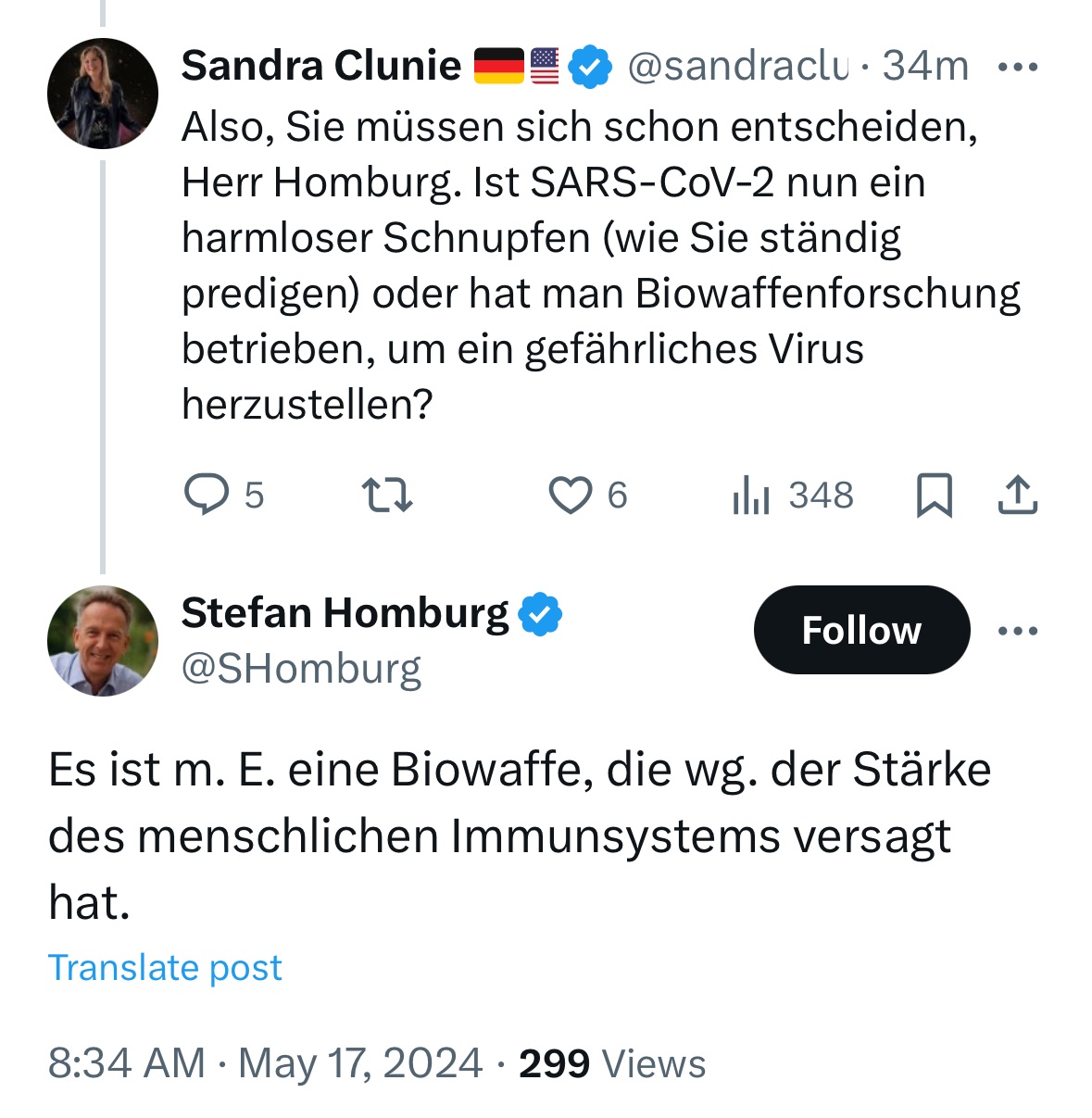Reply to Sandra Clunie's post
1092x1118 pixels.
point(207,495)
